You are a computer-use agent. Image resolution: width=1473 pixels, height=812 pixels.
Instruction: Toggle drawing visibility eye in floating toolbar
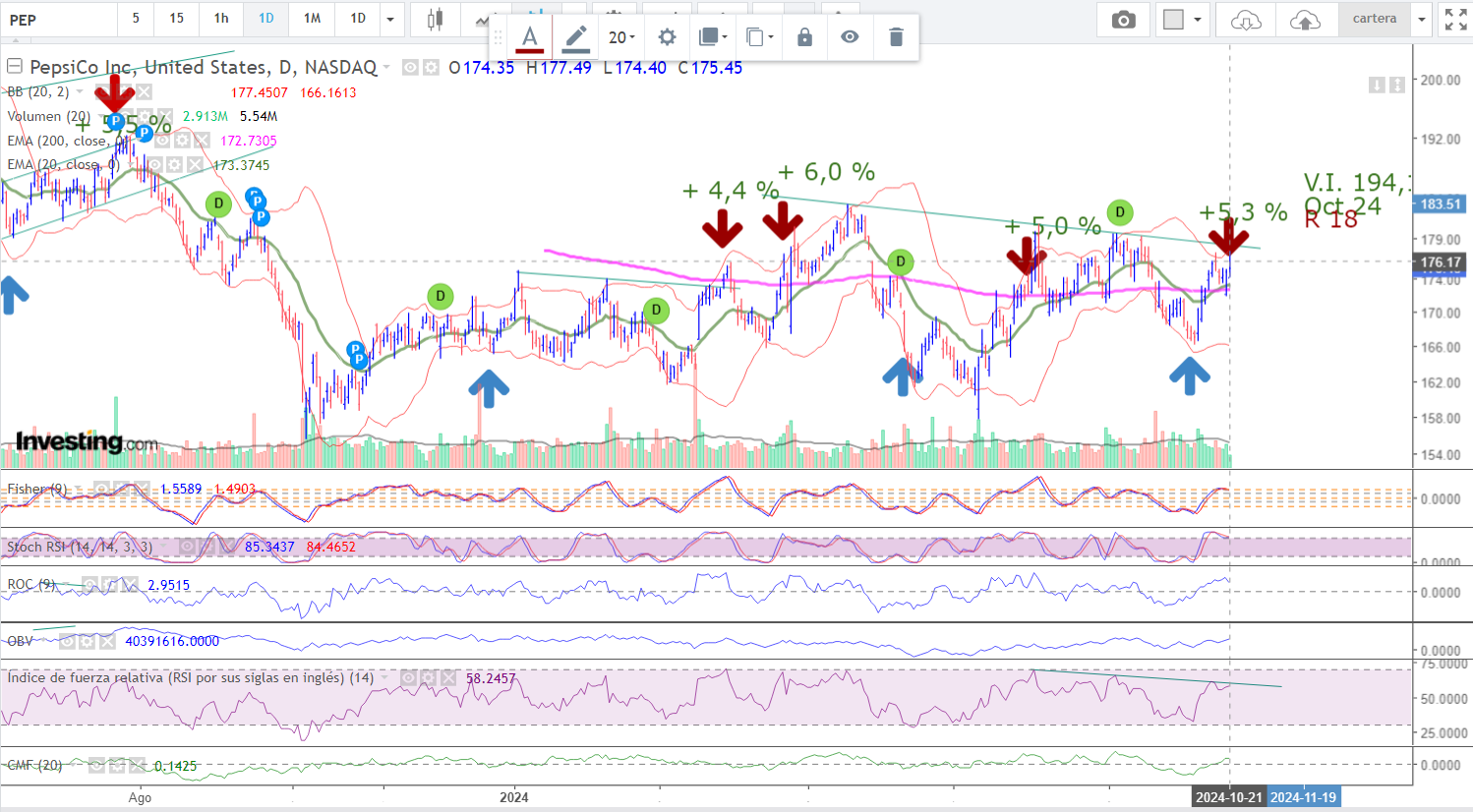pos(850,37)
